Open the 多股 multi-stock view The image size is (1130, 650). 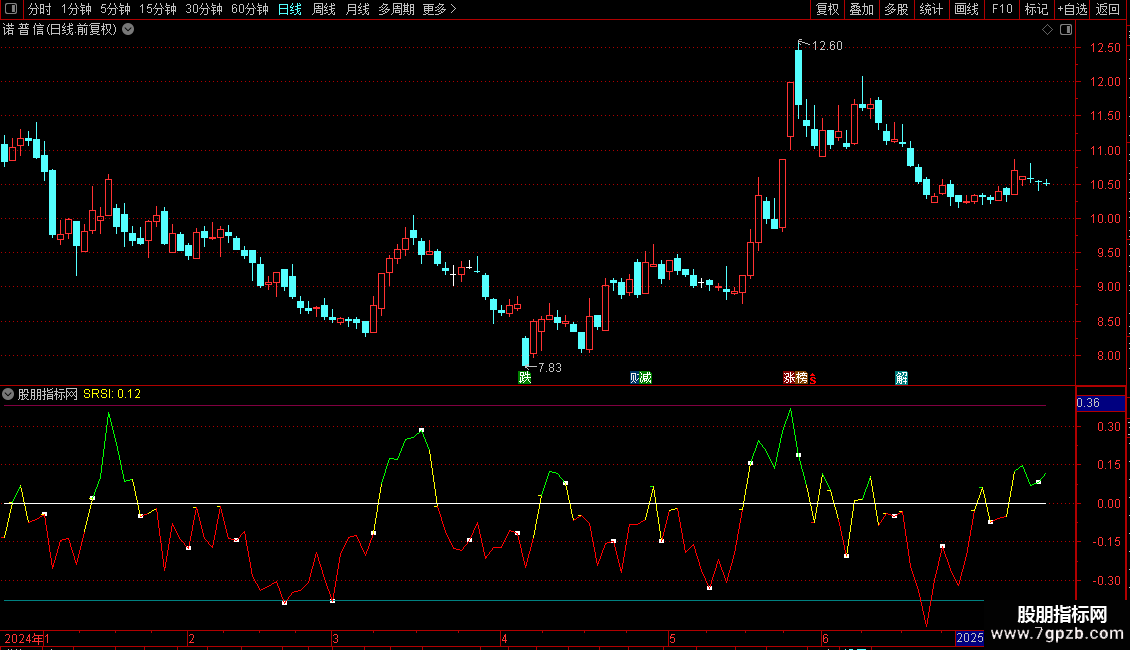tap(897, 9)
